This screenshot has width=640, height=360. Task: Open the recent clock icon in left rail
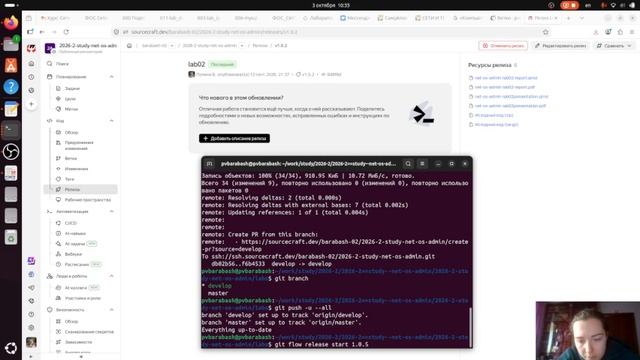[x=31, y=77]
